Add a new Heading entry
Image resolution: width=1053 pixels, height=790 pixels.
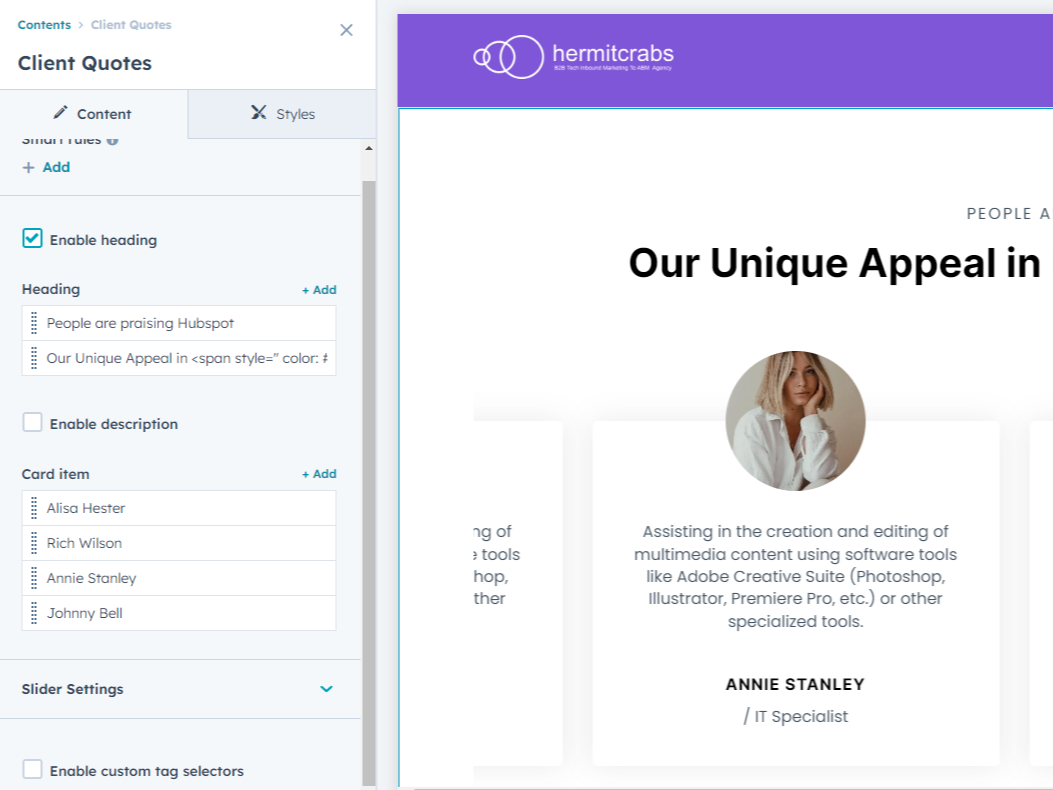tap(319, 290)
